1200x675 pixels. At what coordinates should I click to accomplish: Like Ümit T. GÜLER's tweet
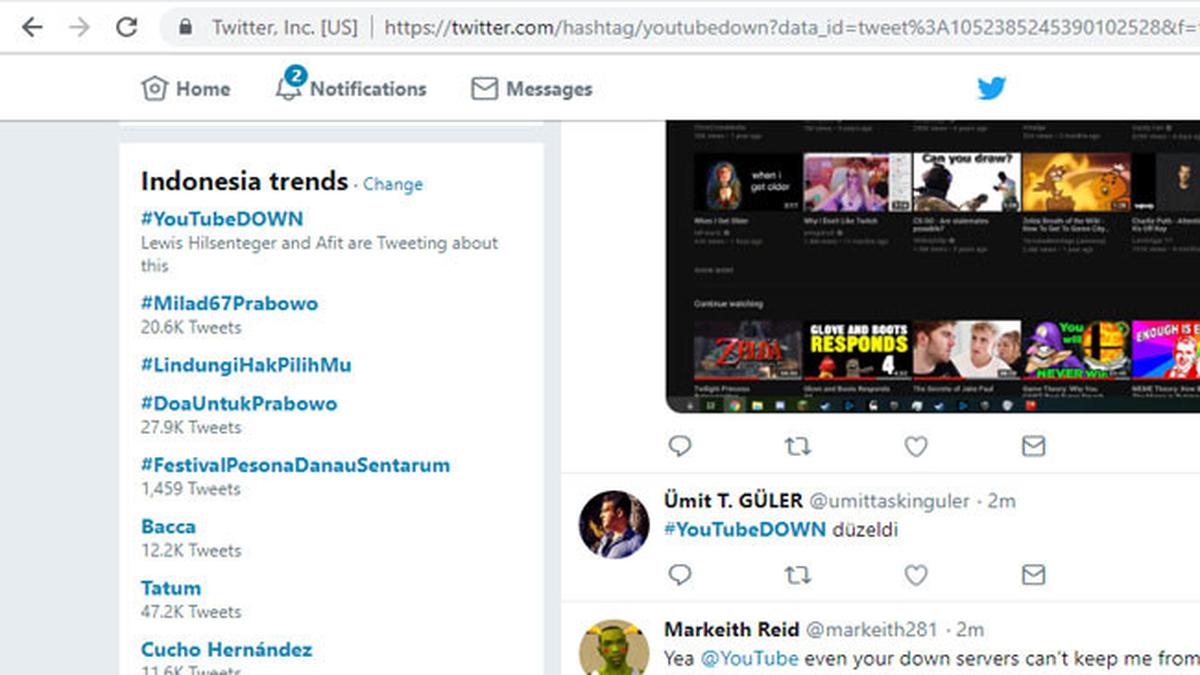(915, 576)
